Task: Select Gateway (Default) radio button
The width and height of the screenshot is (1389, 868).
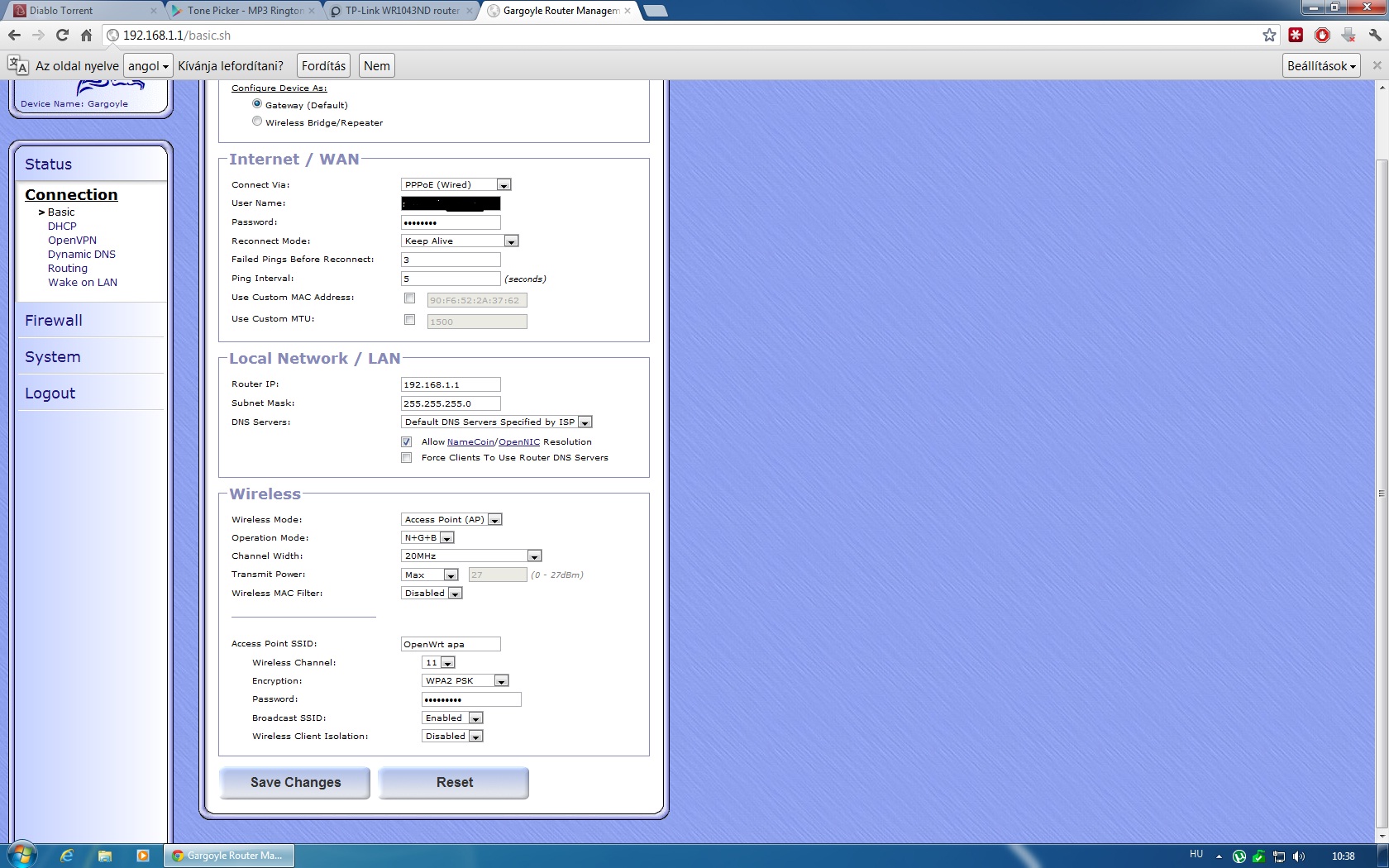Action: (257, 104)
